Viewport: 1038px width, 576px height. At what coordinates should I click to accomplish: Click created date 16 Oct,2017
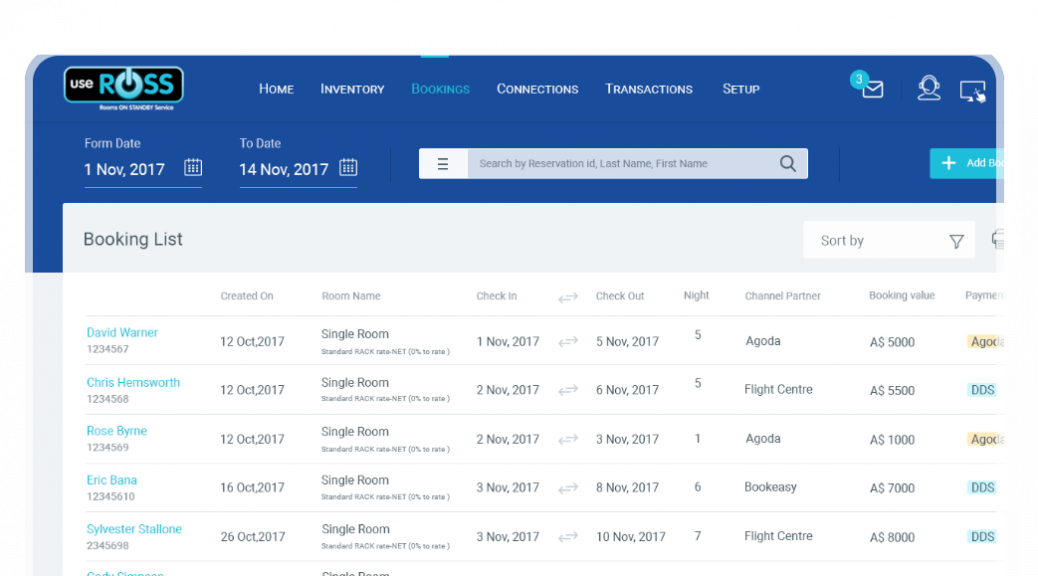pos(252,488)
